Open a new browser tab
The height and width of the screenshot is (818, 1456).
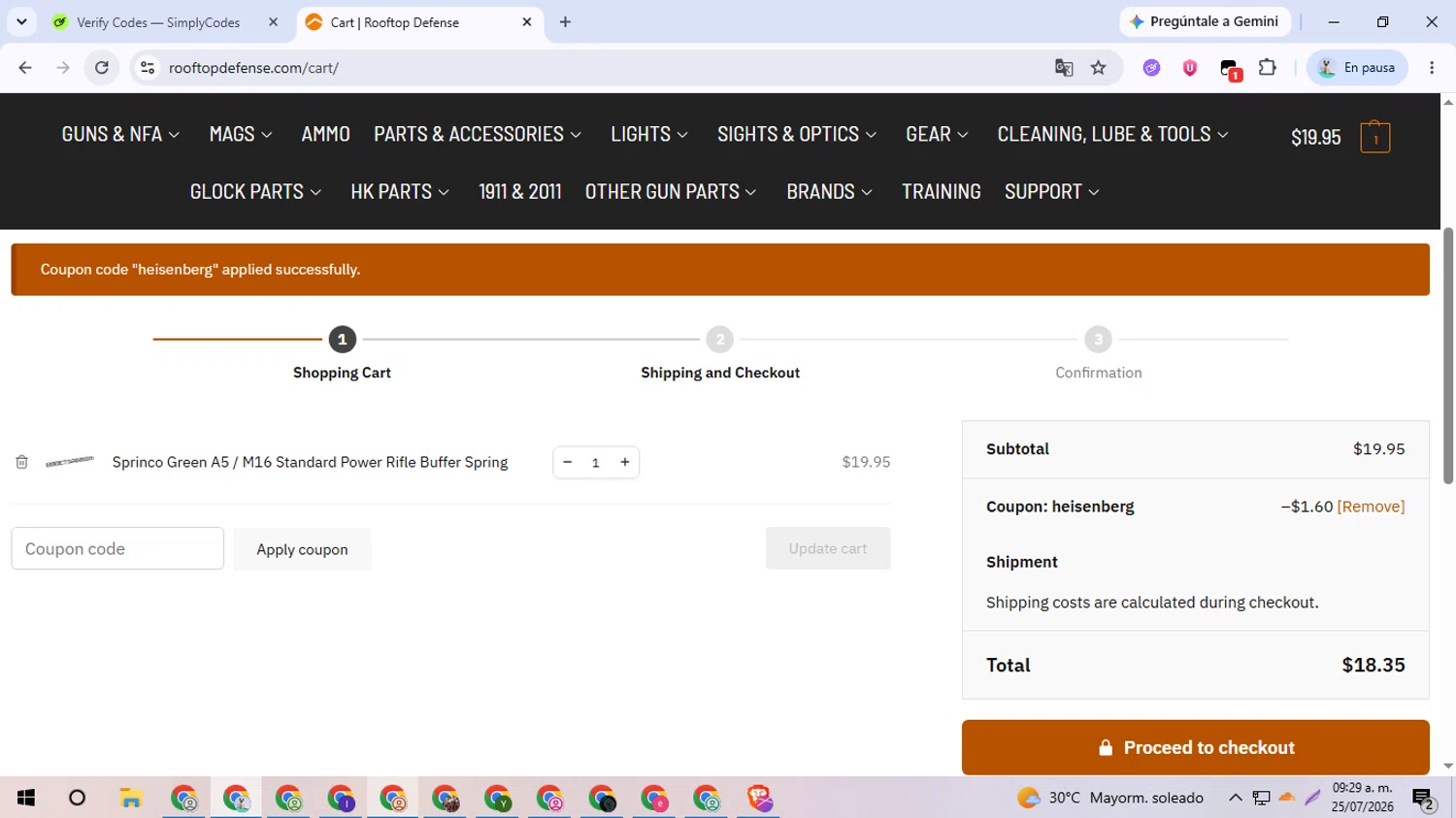[565, 21]
